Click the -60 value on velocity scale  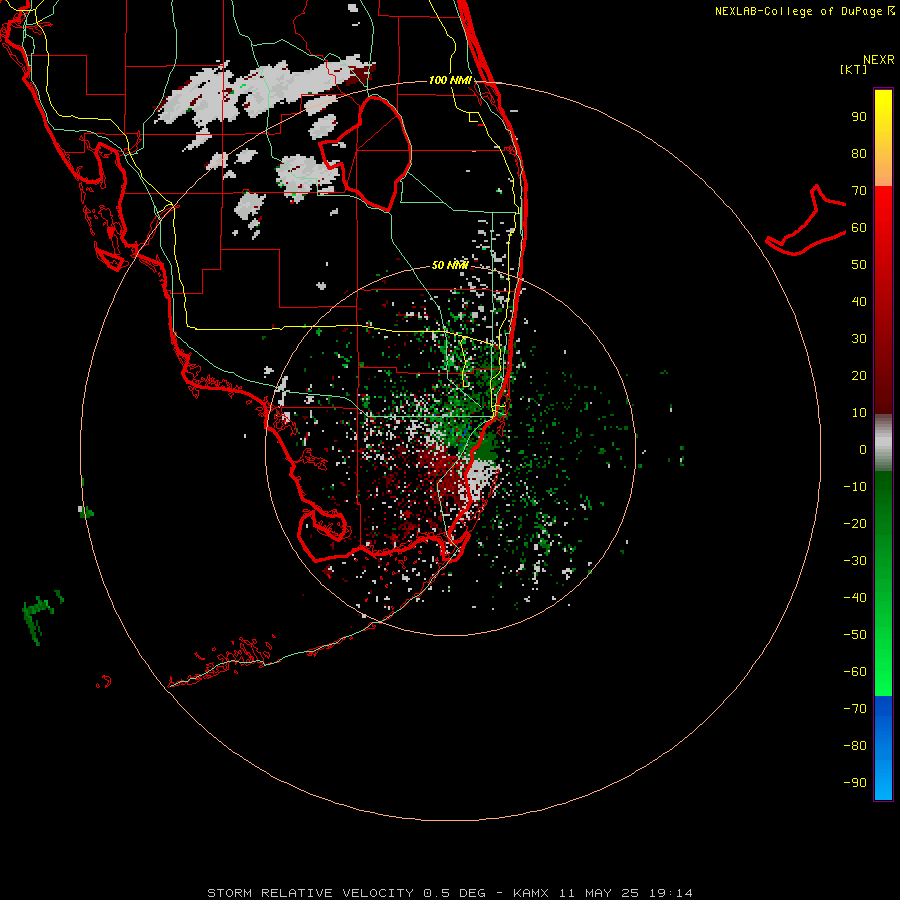855,672
